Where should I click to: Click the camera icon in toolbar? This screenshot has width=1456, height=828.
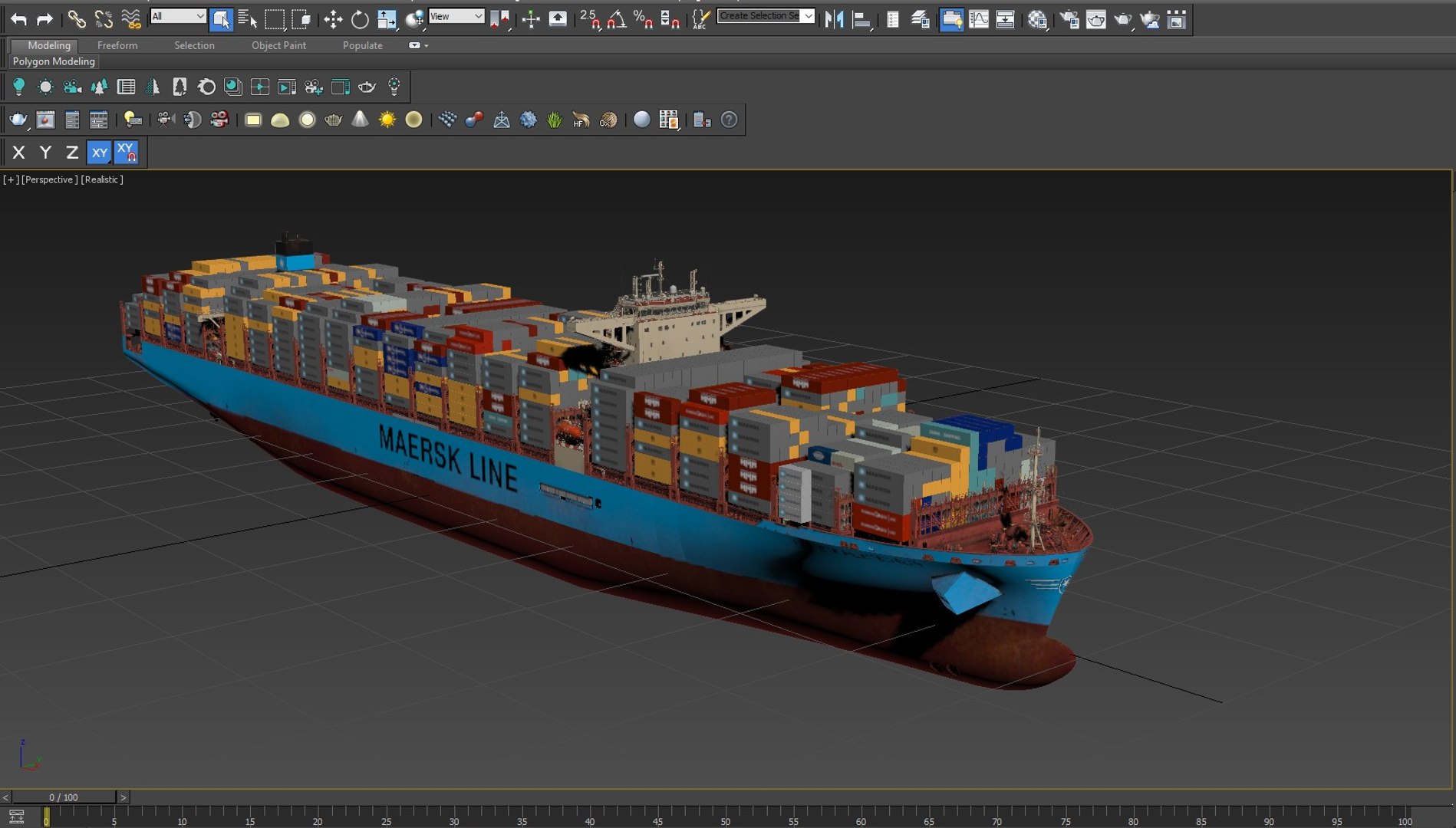pos(72,87)
